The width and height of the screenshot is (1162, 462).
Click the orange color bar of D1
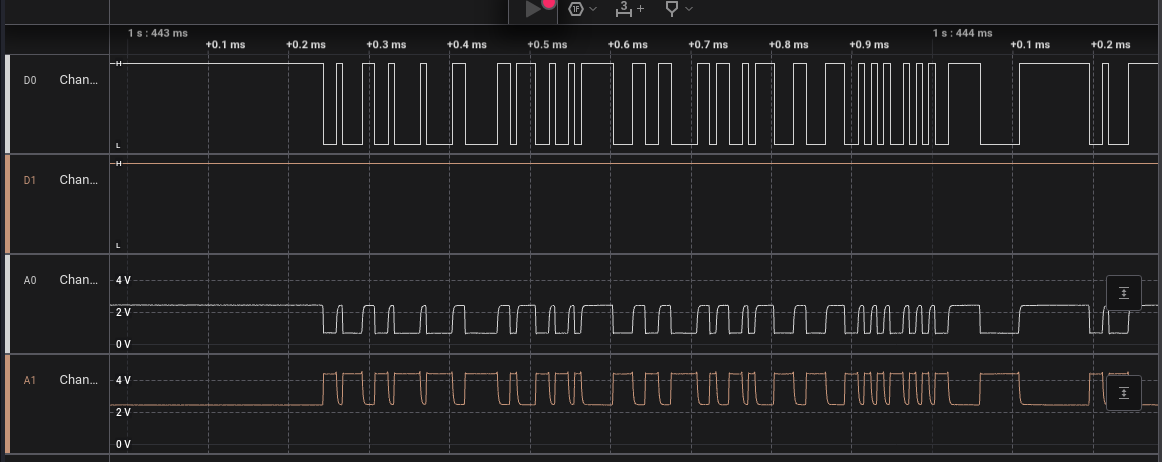point(7,204)
